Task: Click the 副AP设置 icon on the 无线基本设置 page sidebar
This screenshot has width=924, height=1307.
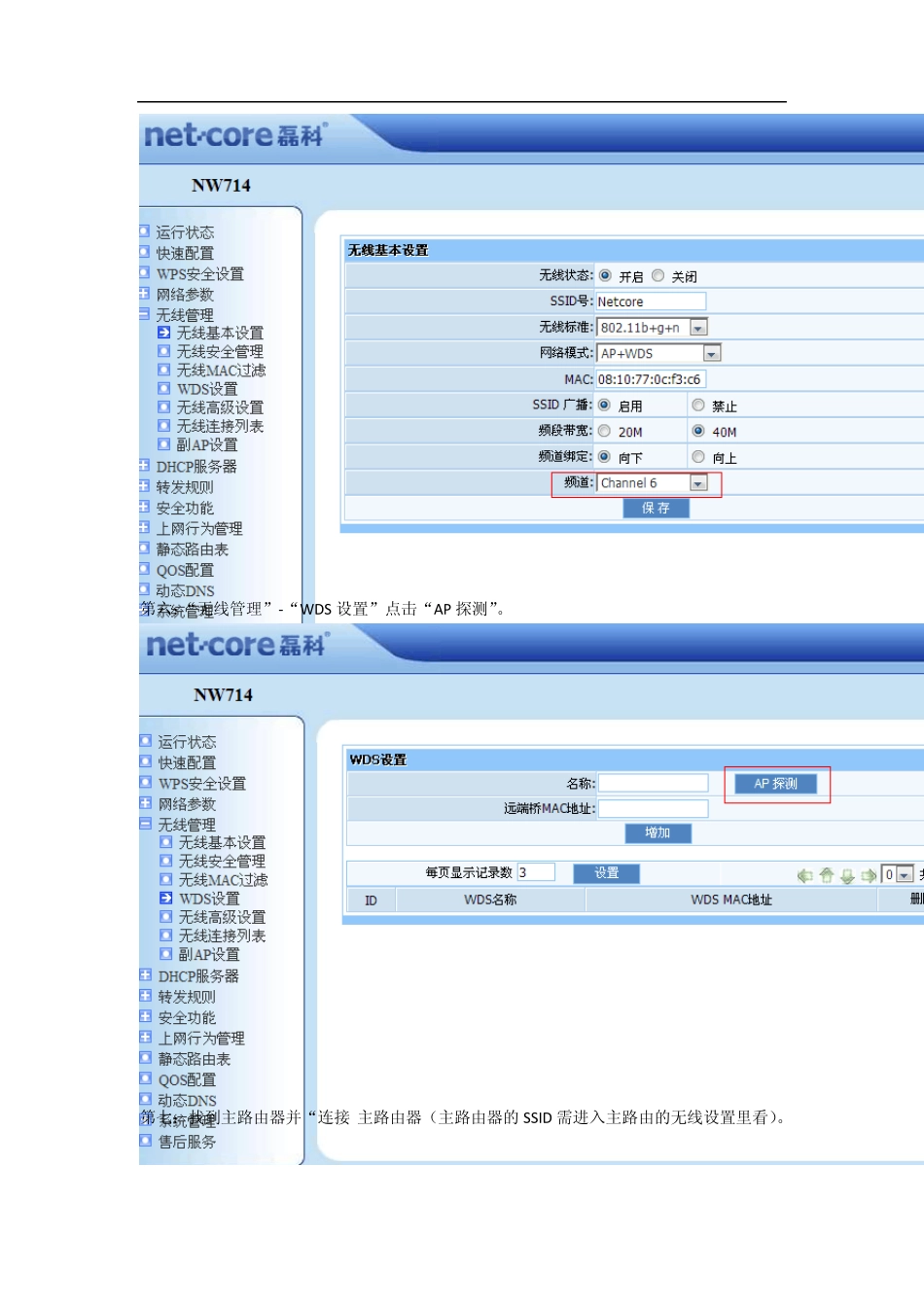Action: coord(163,443)
